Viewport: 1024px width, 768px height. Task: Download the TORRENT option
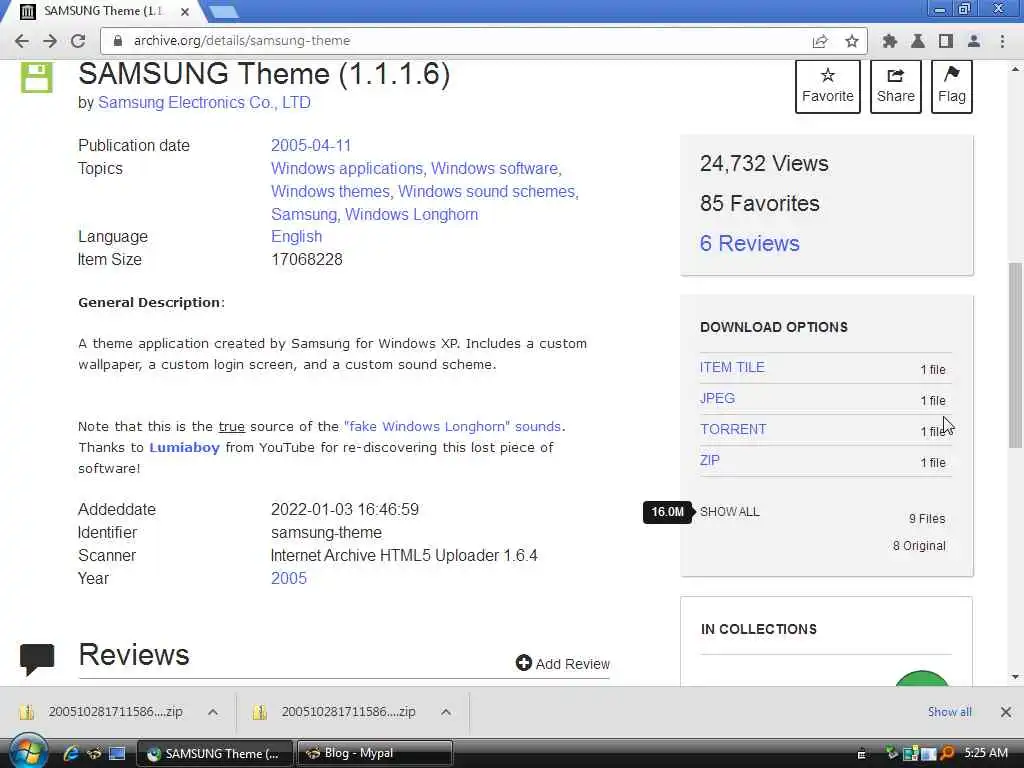(733, 429)
